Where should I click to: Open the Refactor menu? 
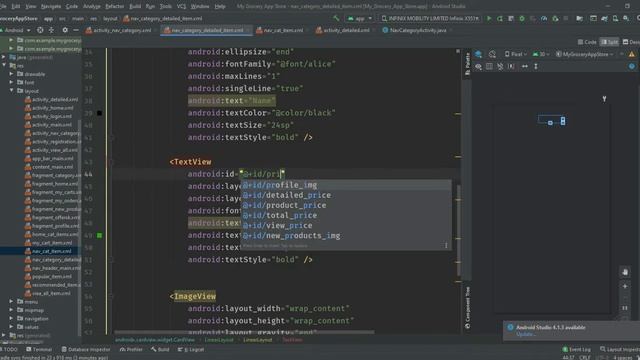tap(114, 6)
